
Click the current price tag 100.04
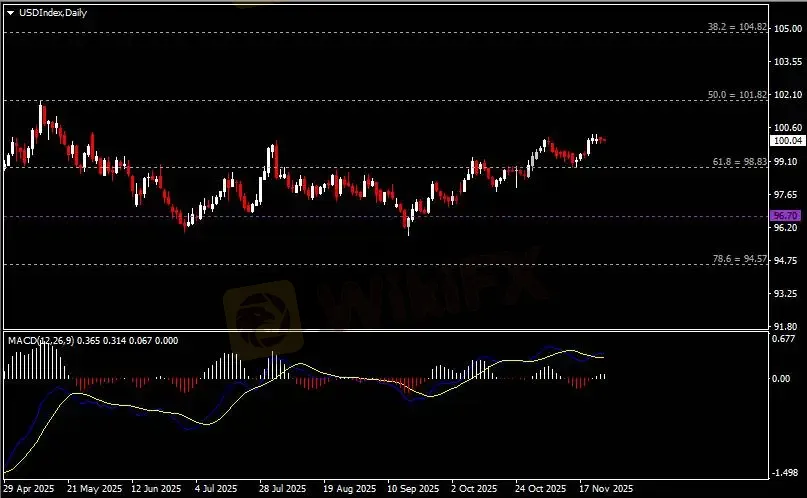click(787, 142)
